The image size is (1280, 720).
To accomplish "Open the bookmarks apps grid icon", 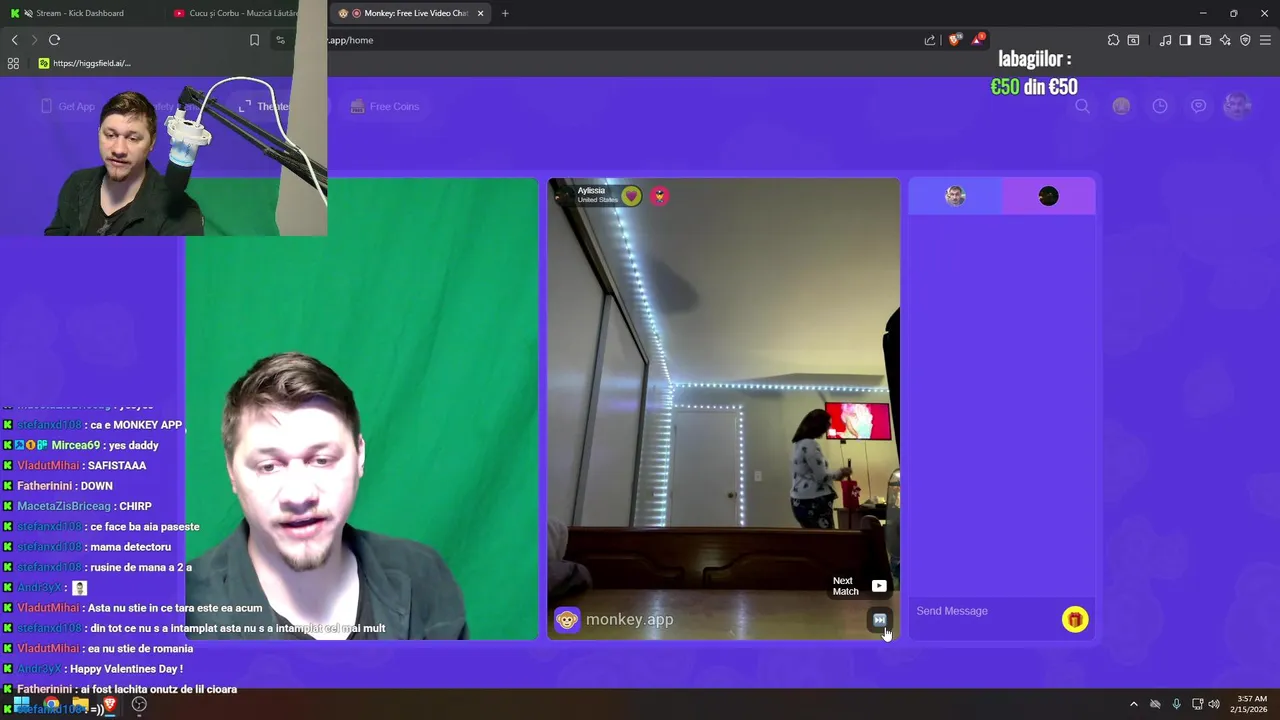I will coord(13,63).
